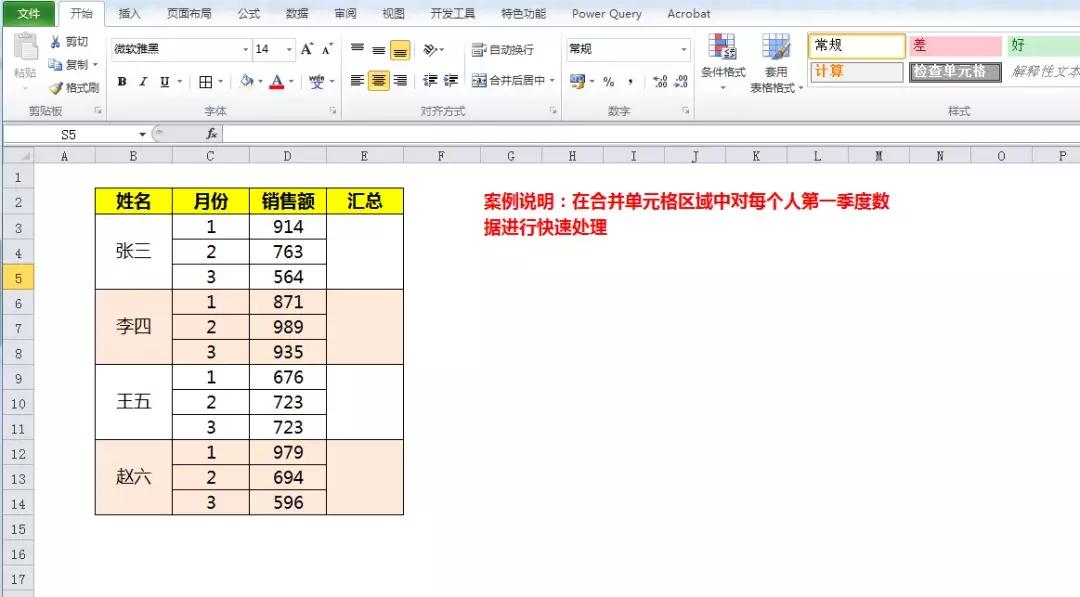Click the Underline (U) icon

(163, 81)
